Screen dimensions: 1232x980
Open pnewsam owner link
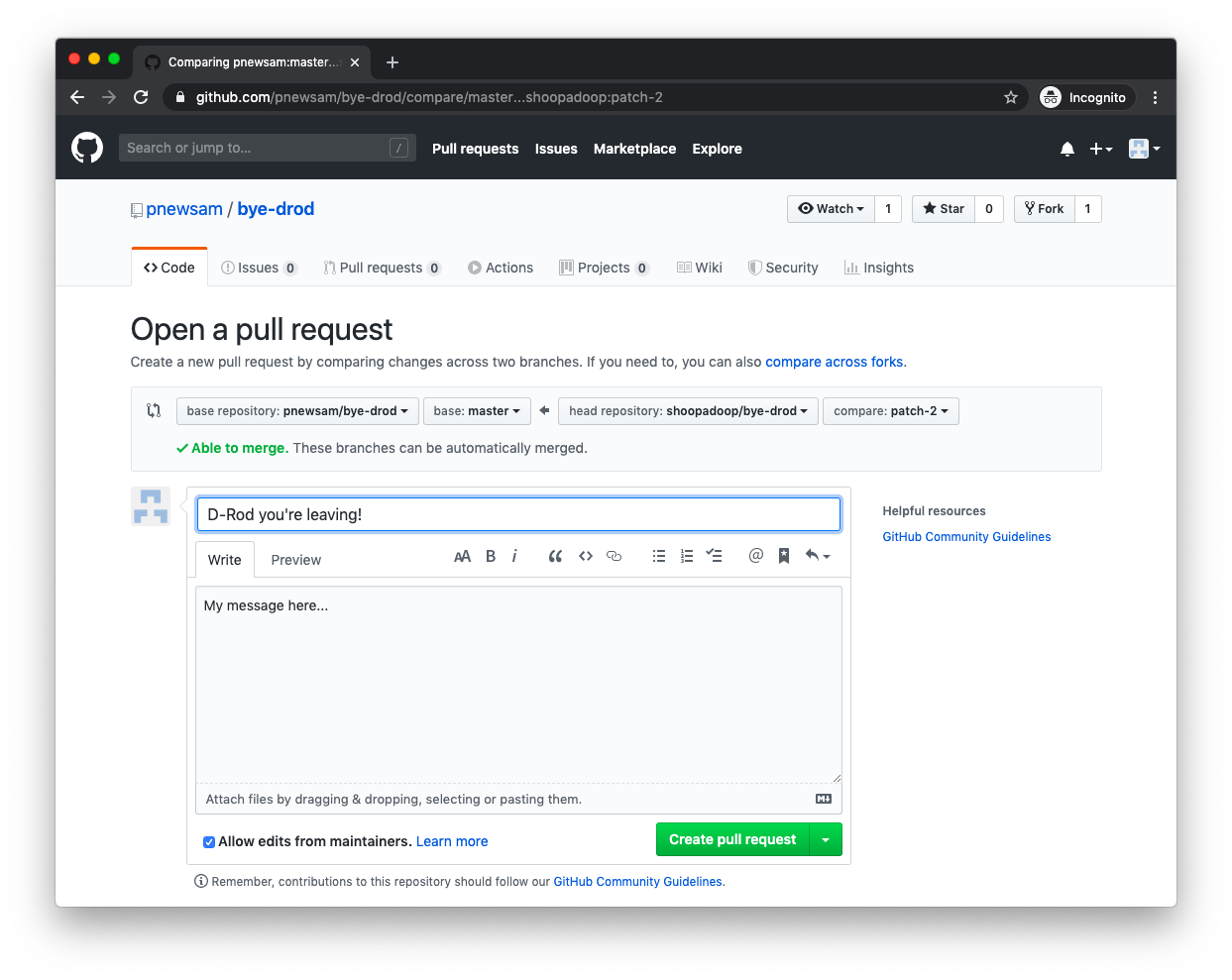[x=184, y=209]
